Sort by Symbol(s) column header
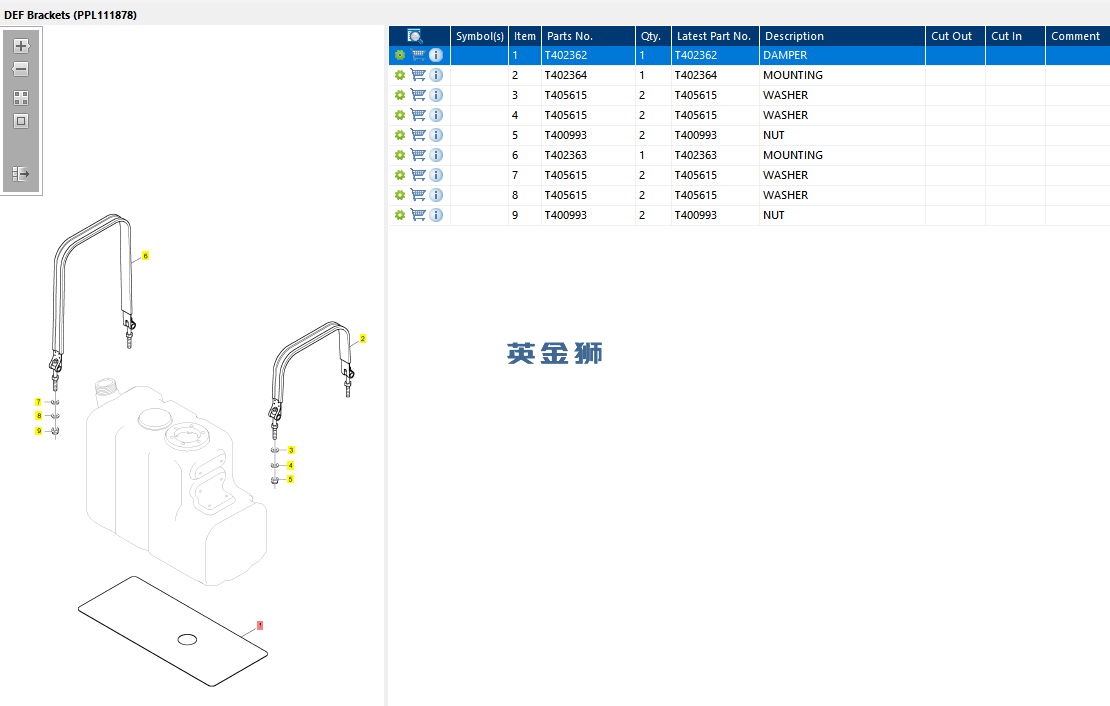The image size is (1110, 706). pyautogui.click(x=479, y=36)
